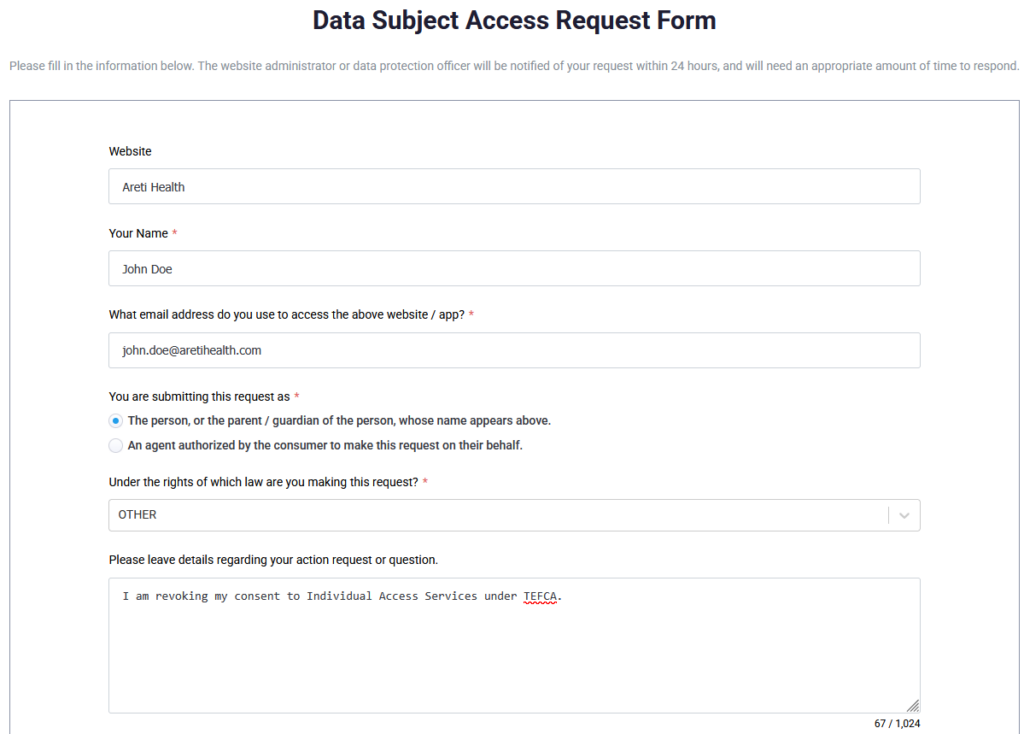Click the "You are submitting this request as" label
Viewport: 1024px width, 734px height.
tap(199, 397)
